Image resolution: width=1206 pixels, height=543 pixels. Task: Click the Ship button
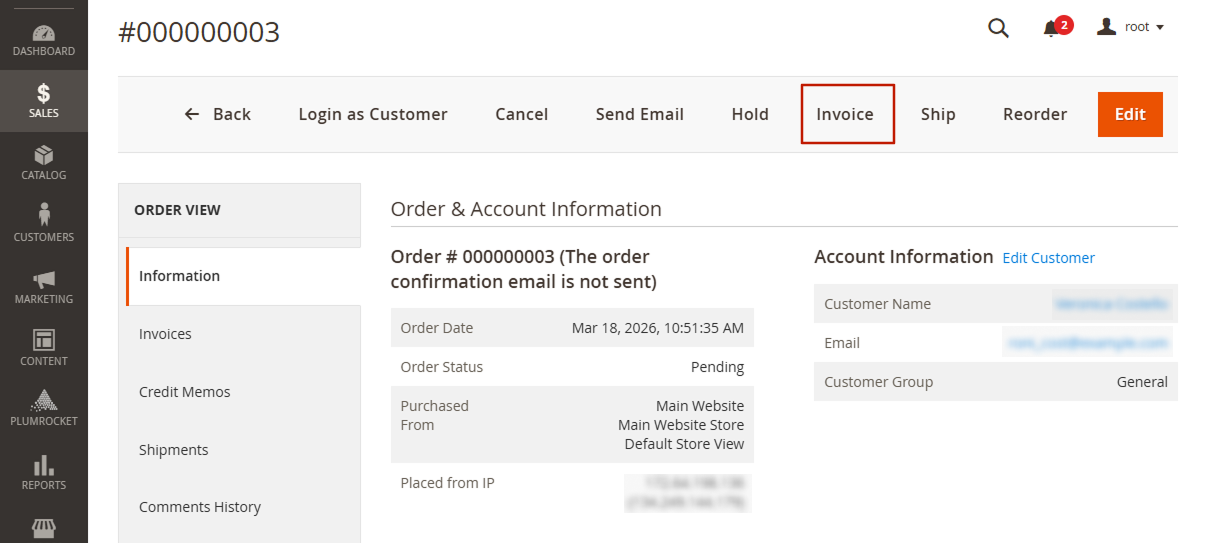pos(938,114)
